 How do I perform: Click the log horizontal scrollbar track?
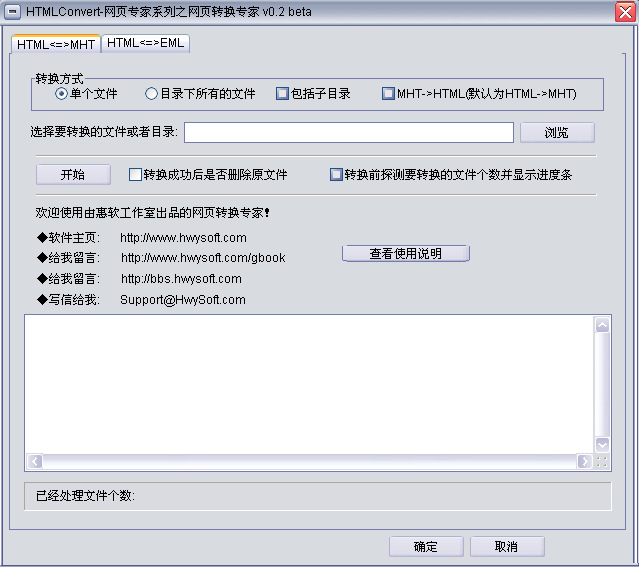click(310, 461)
